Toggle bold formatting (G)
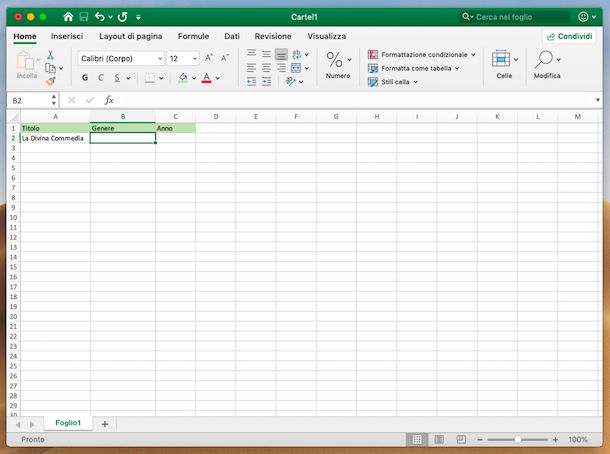Image resolution: width=610 pixels, height=454 pixels. 85,78
